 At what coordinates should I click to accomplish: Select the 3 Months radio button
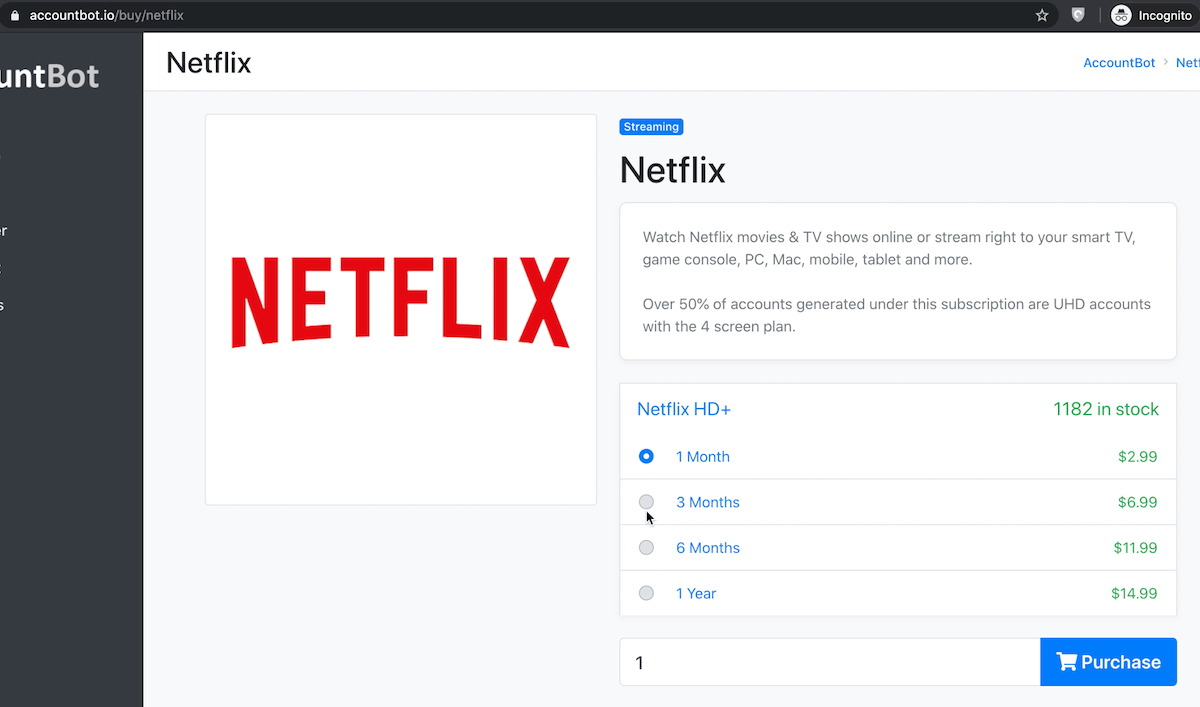click(646, 502)
